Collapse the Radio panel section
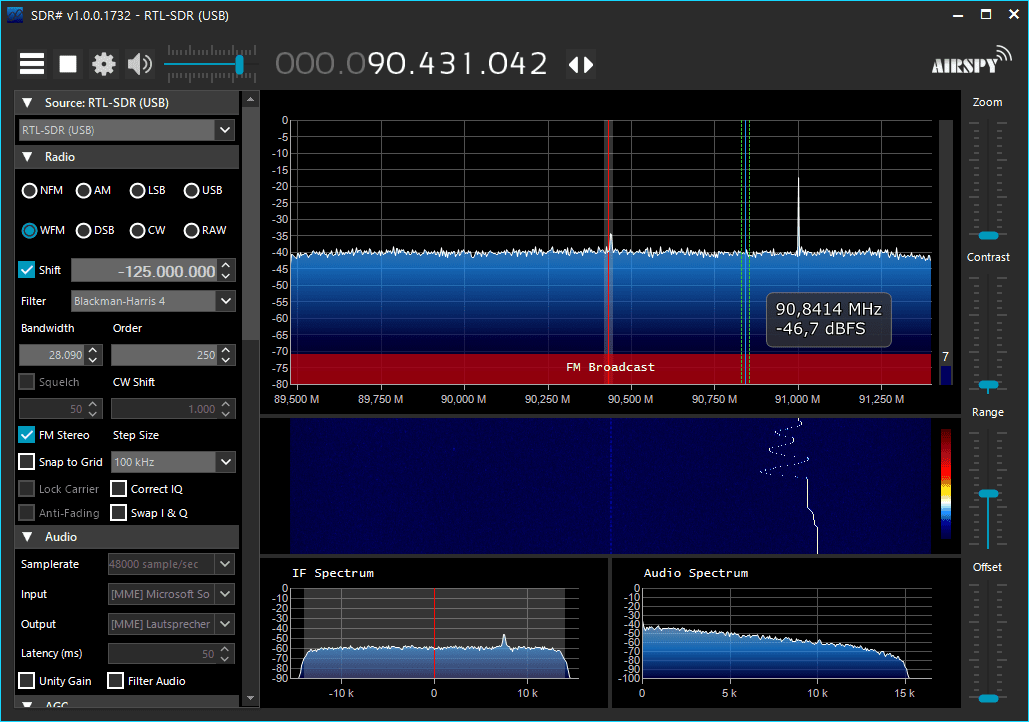The image size is (1029, 722). tap(27, 157)
